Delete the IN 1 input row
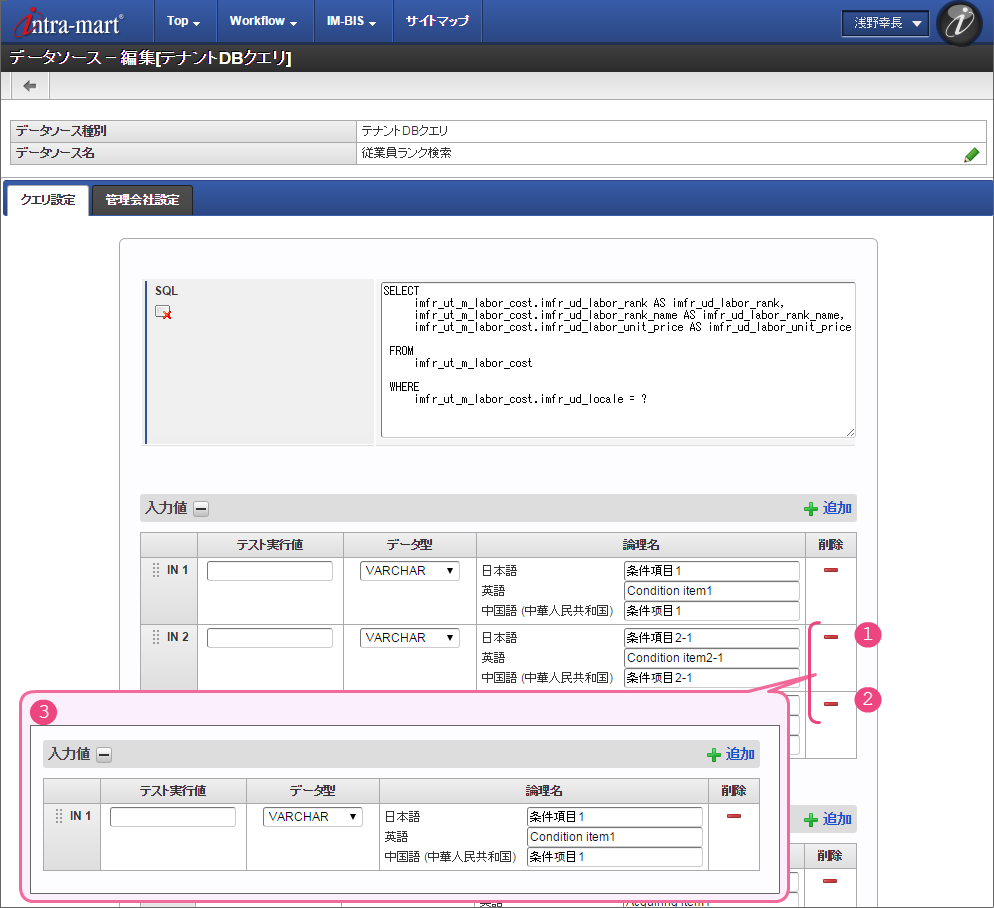 click(x=830, y=570)
